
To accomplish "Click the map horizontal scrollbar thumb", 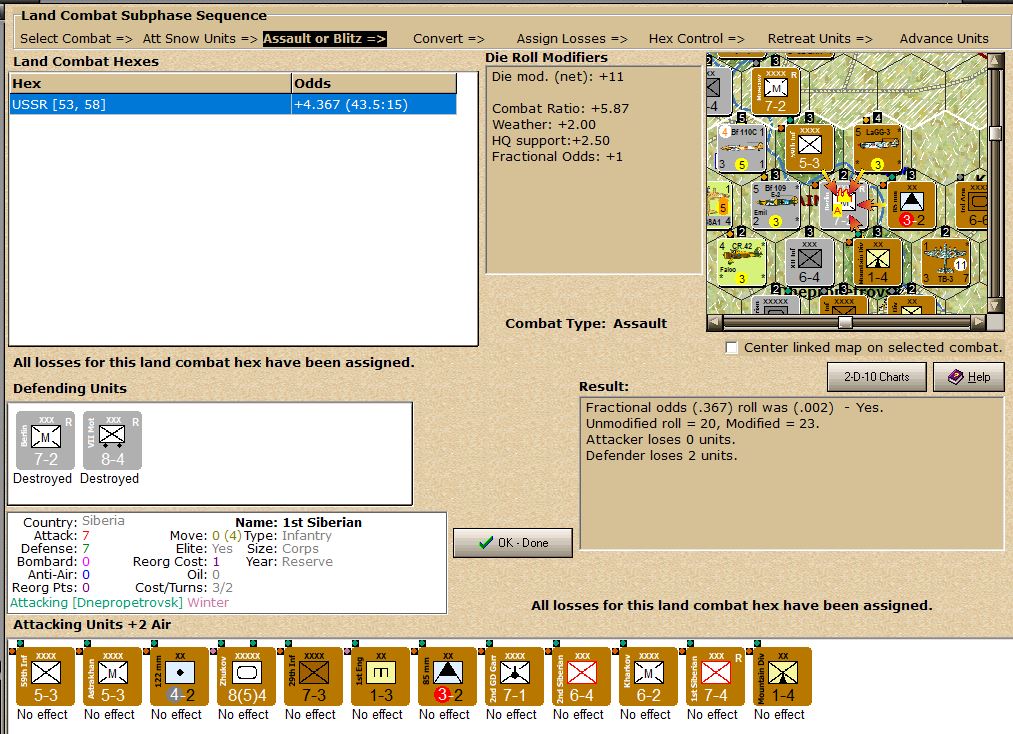I will point(845,322).
